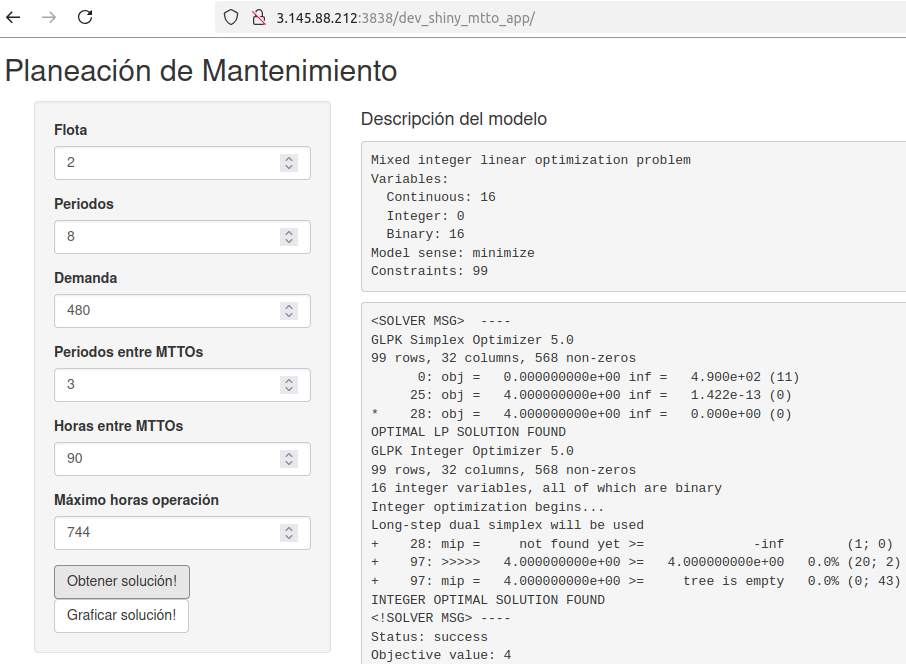Open the shield tracking protection icon
The image size is (906, 664).
tap(231, 18)
